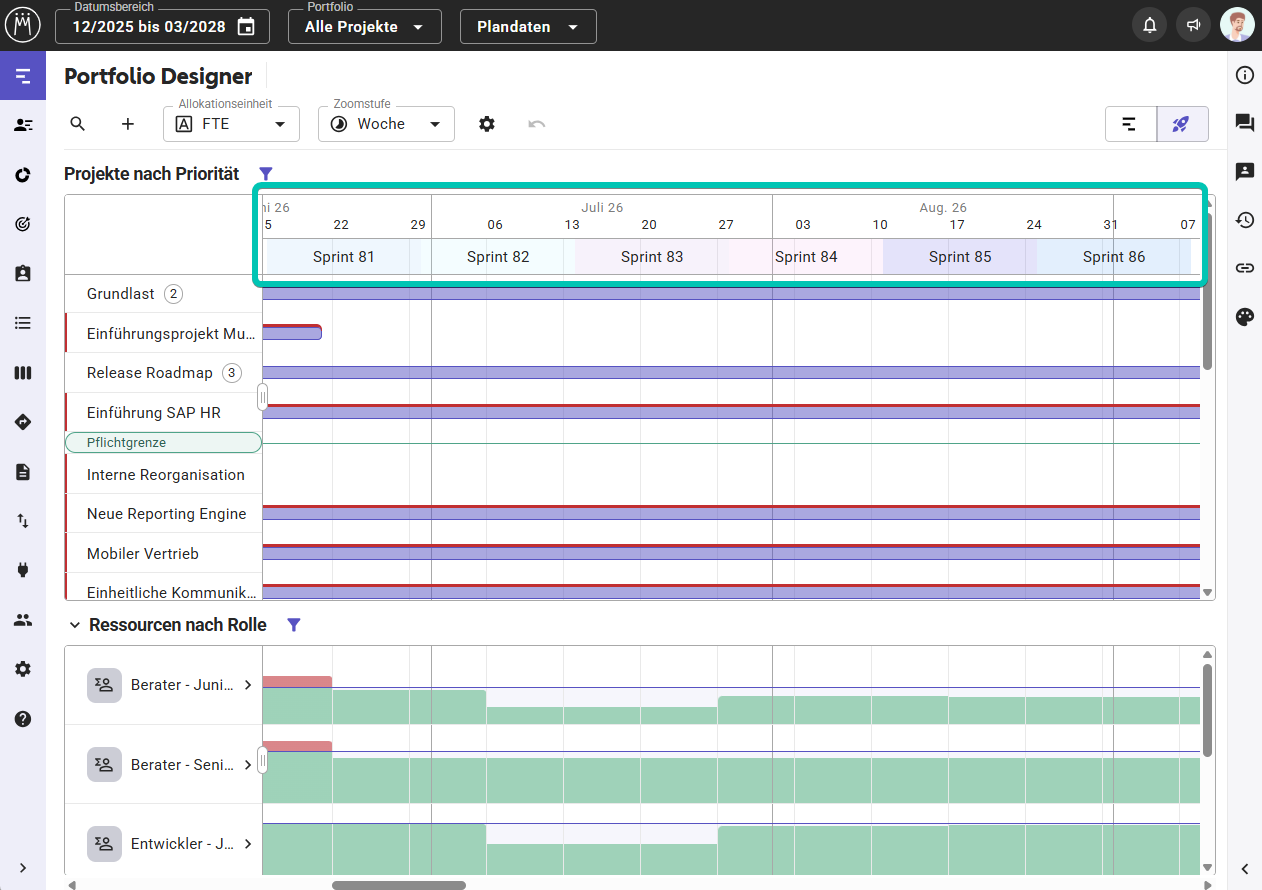Image resolution: width=1262 pixels, height=890 pixels.
Task: Click the Datumsbereich date range field
Action: pos(162,27)
